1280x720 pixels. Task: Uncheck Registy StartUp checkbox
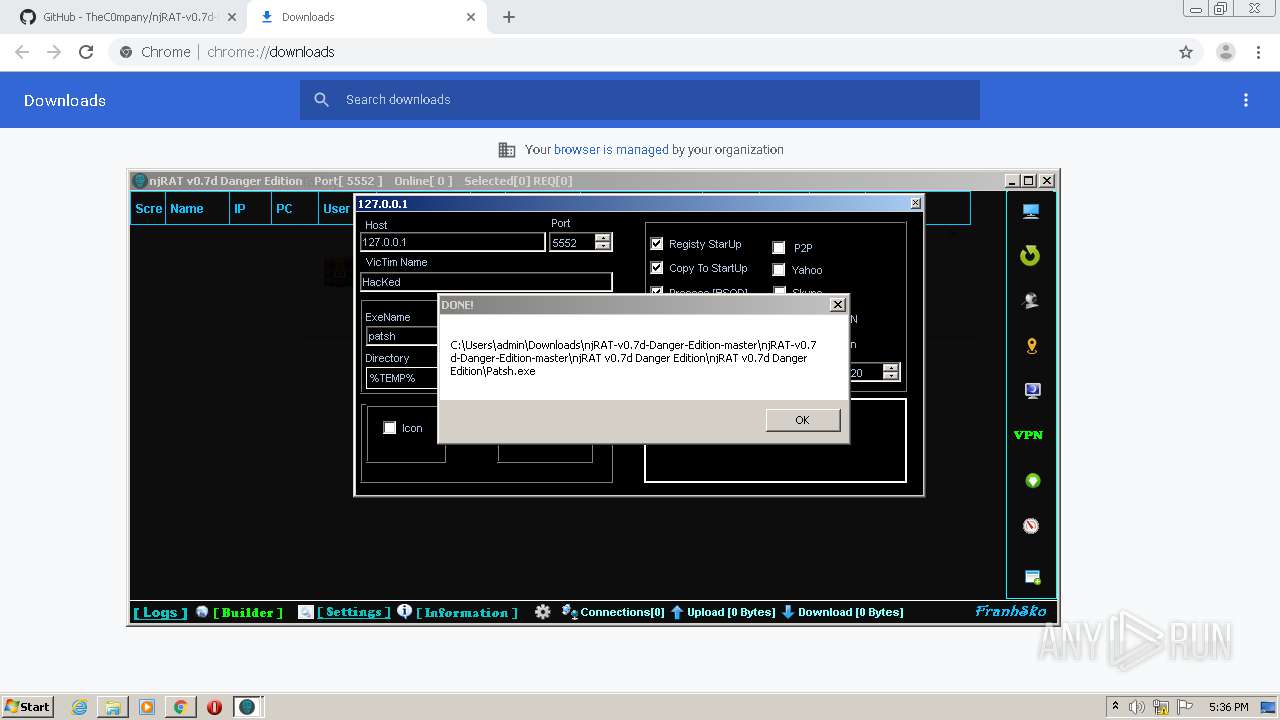coord(657,244)
